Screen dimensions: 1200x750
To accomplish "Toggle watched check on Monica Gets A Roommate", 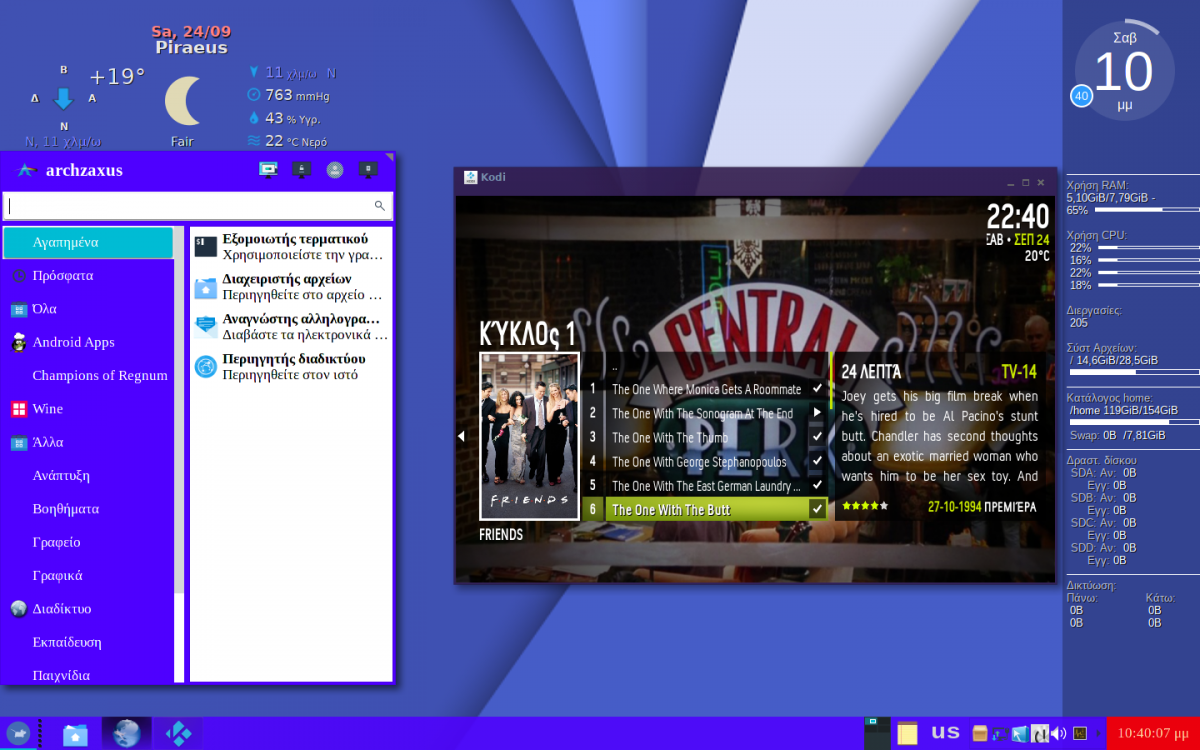I will (x=817, y=389).
